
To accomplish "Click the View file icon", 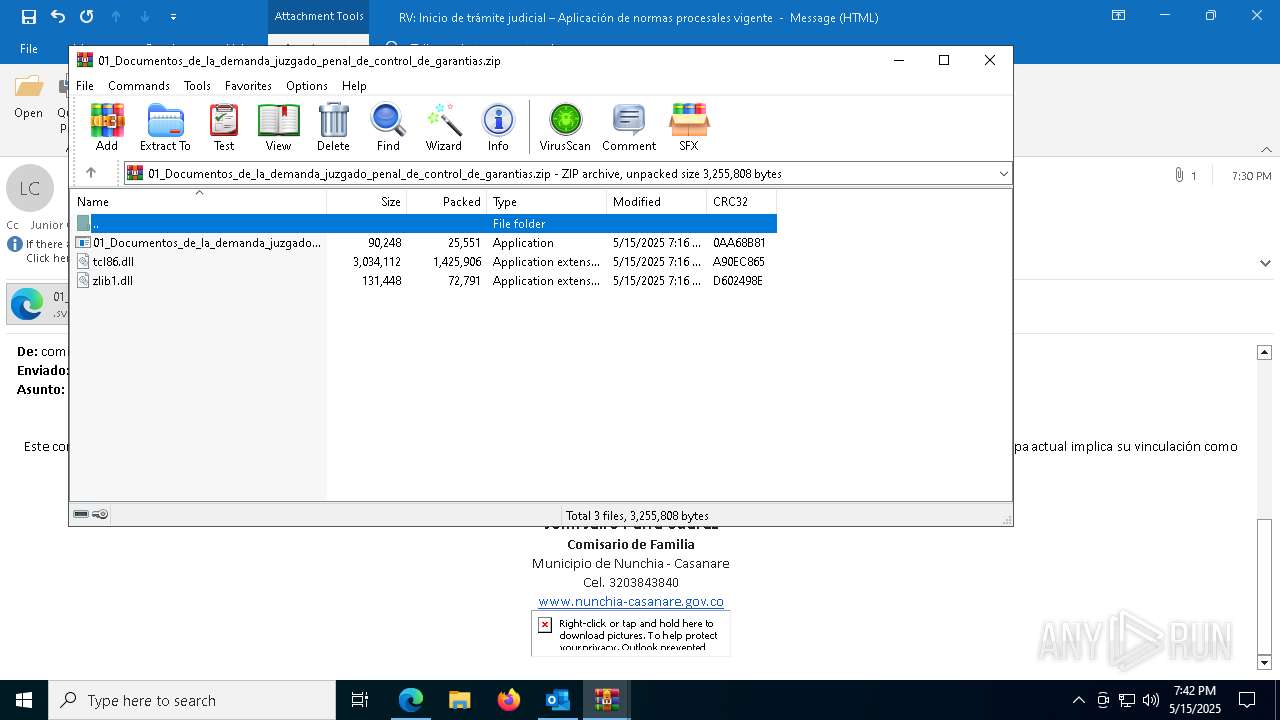I will [278, 127].
